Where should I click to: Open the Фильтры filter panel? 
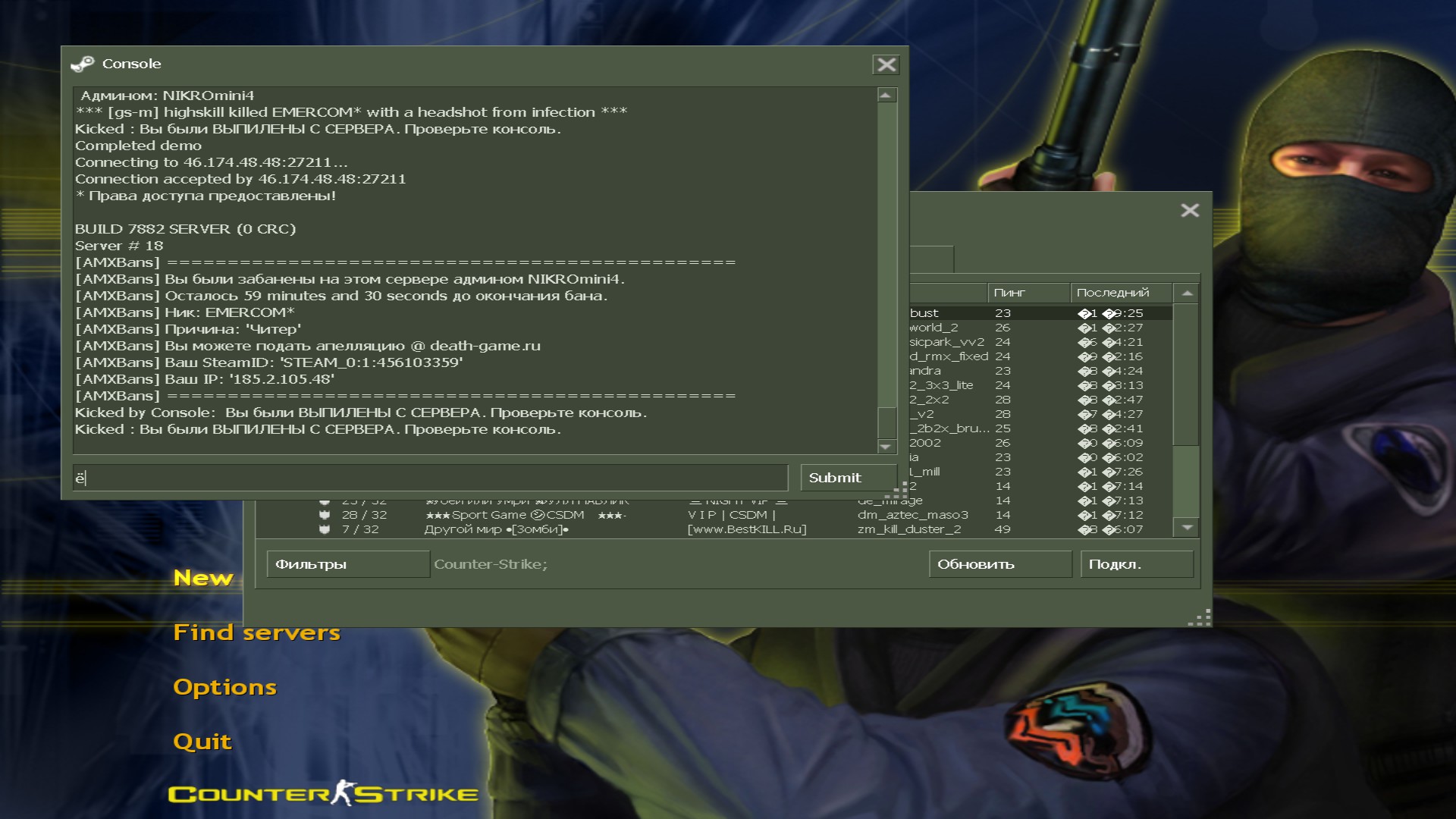(347, 564)
